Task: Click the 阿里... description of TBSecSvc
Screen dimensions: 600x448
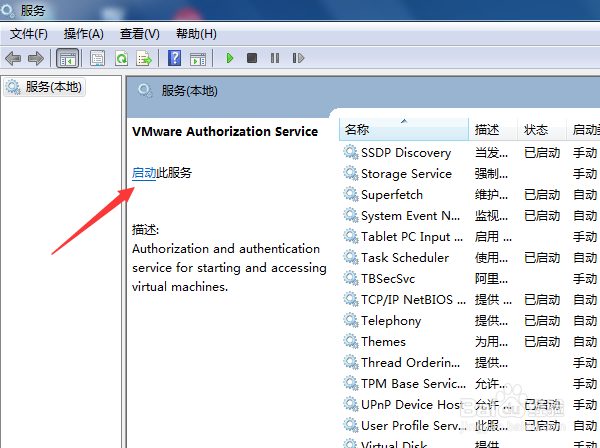Action: [491, 279]
